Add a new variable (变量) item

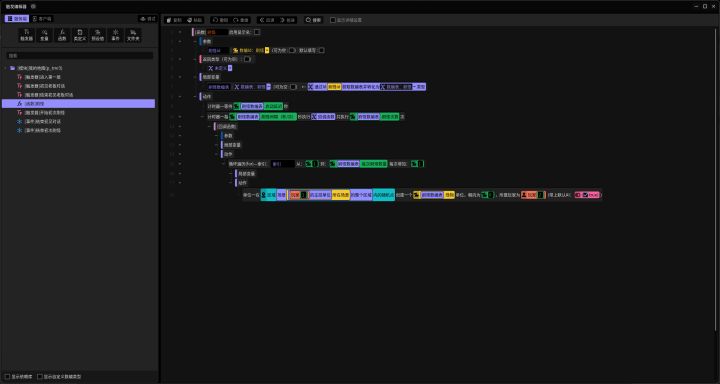pos(45,35)
